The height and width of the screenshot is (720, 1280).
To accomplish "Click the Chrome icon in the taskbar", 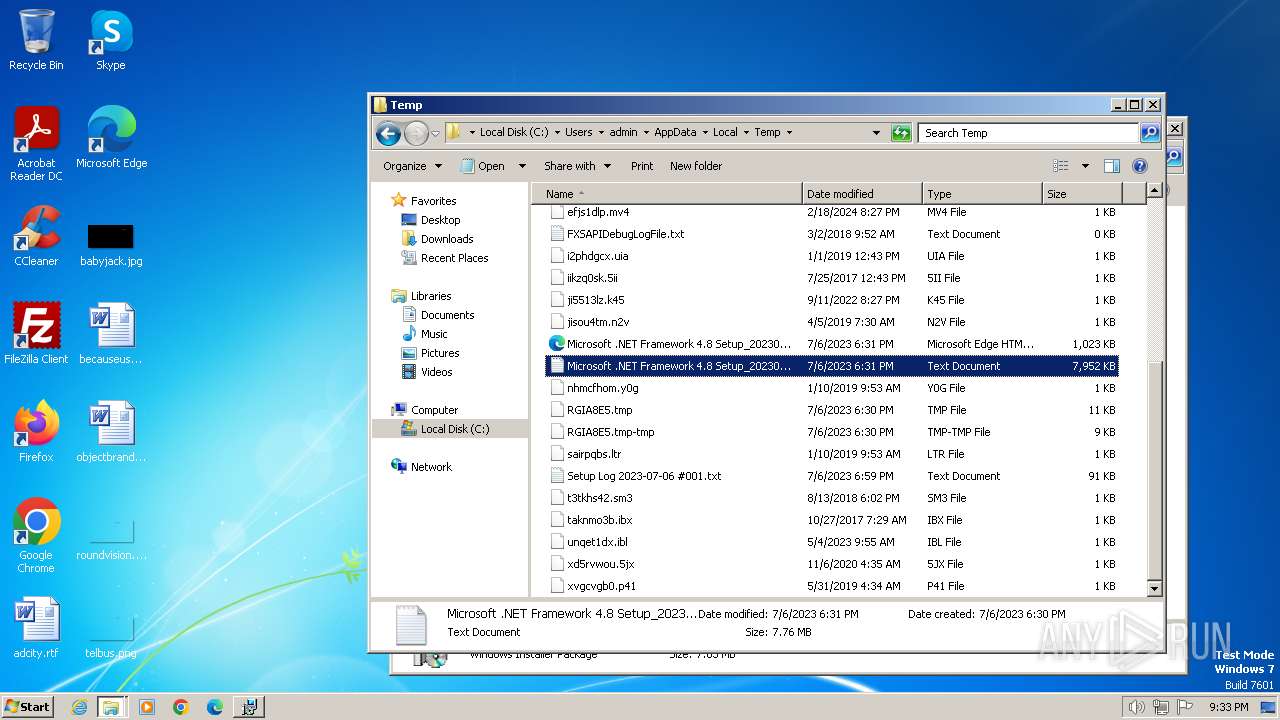I will click(181, 707).
